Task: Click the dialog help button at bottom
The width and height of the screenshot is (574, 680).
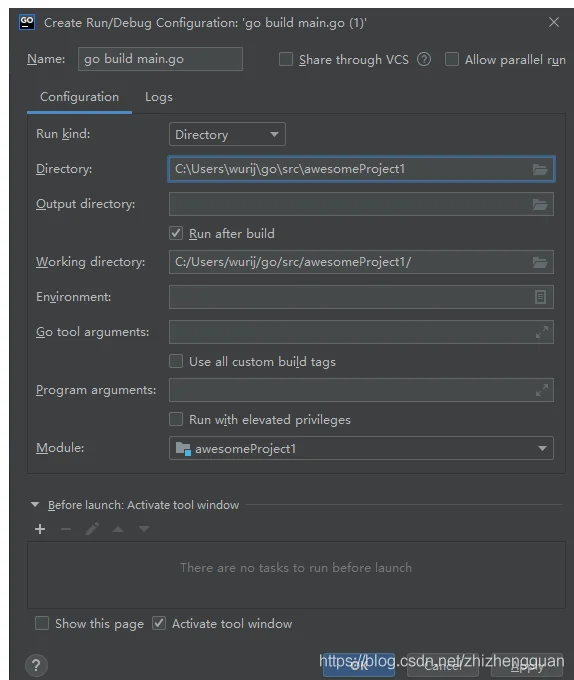Action: coord(36,665)
